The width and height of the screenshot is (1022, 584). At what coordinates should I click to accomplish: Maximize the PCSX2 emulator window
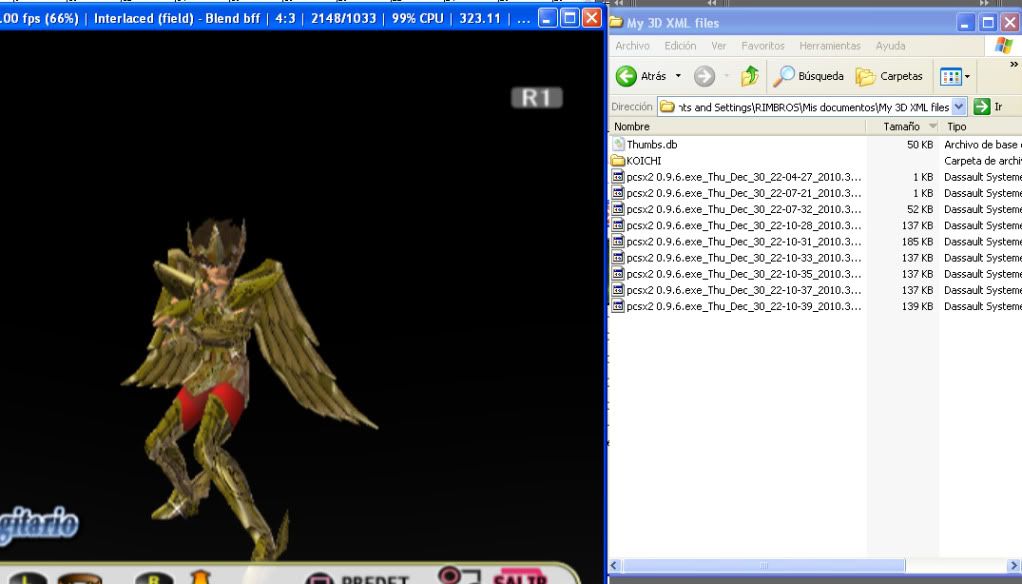click(x=570, y=18)
